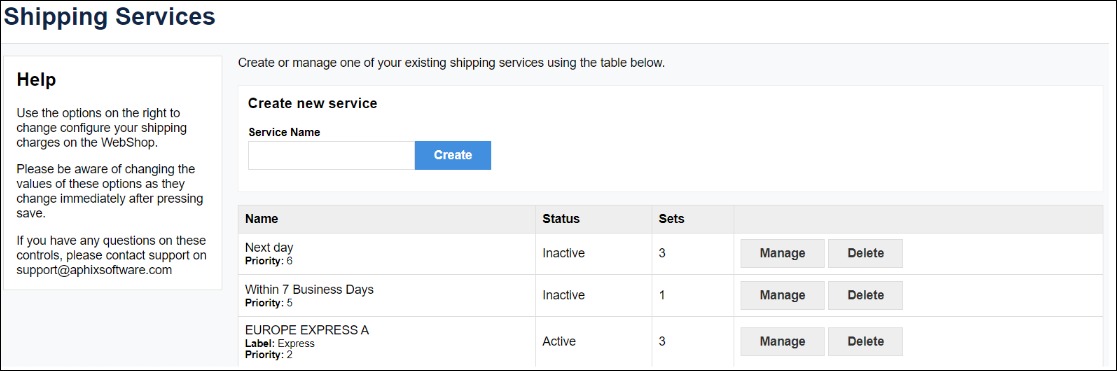Viewport: 1117px width, 371px height.
Task: Click the Active status of EUROPE EXPRESS A
Action: [x=559, y=342]
